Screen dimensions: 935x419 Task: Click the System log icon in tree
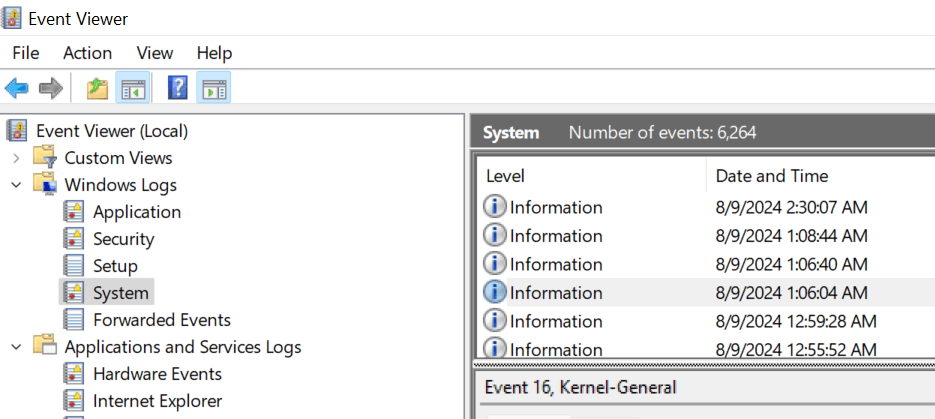(73, 293)
